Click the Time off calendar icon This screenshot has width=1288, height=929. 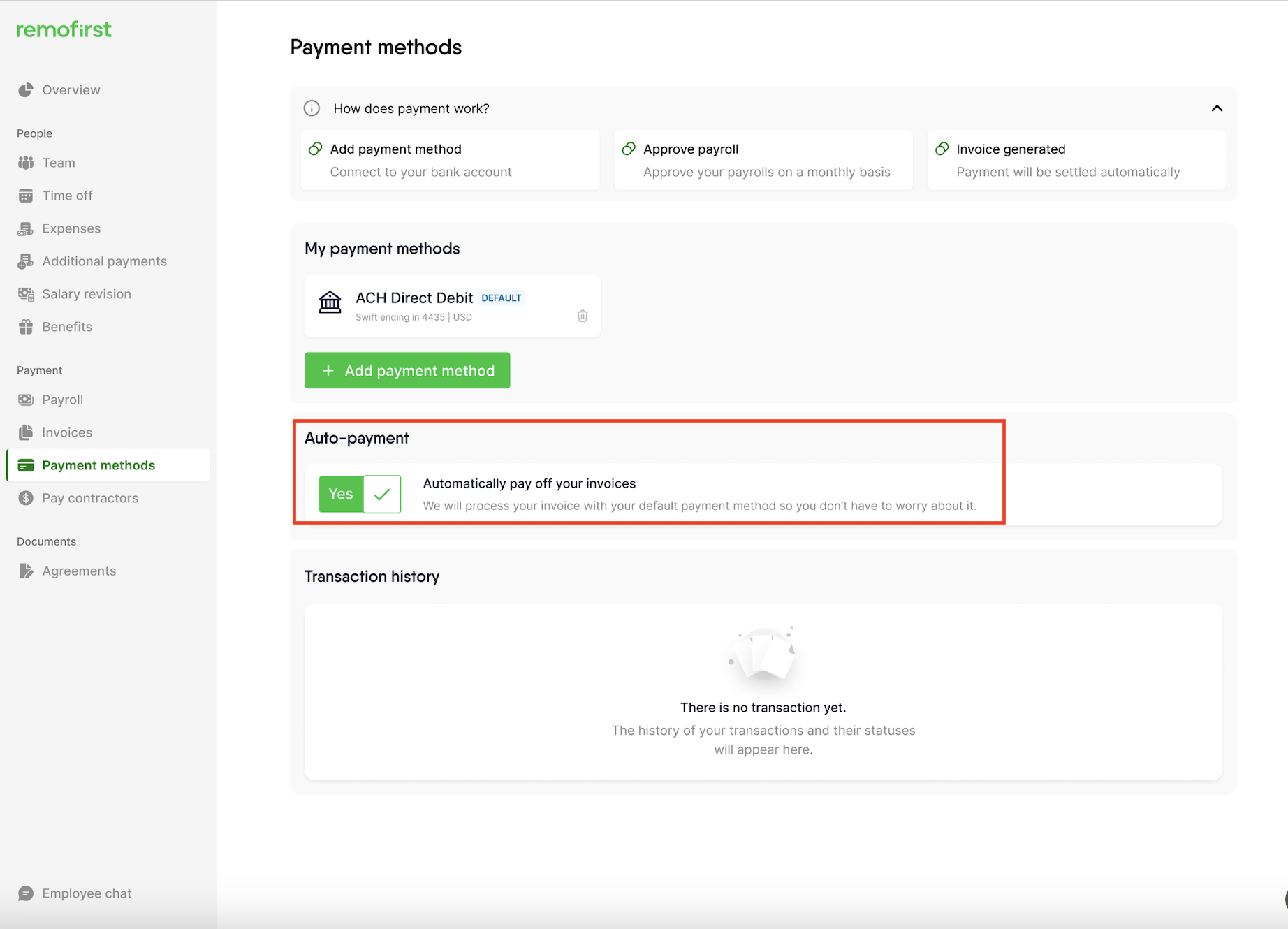(26, 196)
